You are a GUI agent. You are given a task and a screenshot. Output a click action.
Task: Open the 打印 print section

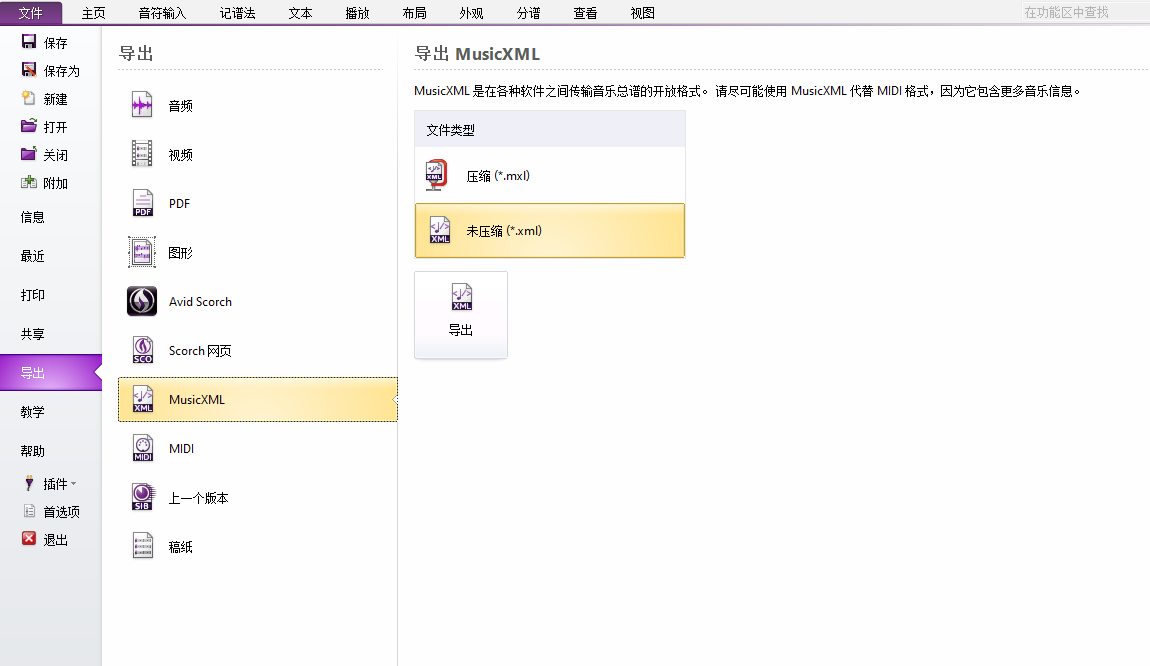(33, 295)
